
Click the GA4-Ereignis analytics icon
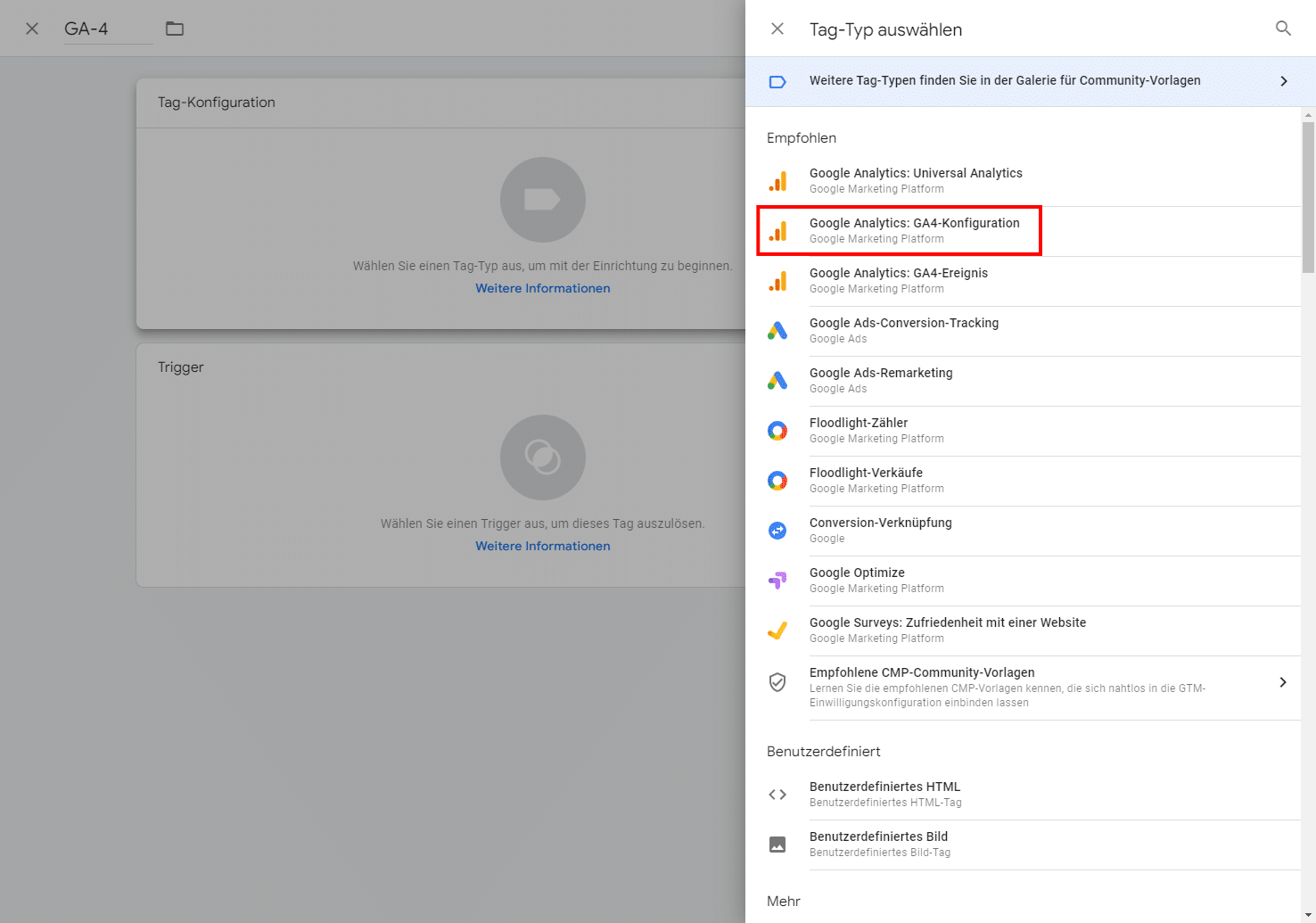(777, 281)
